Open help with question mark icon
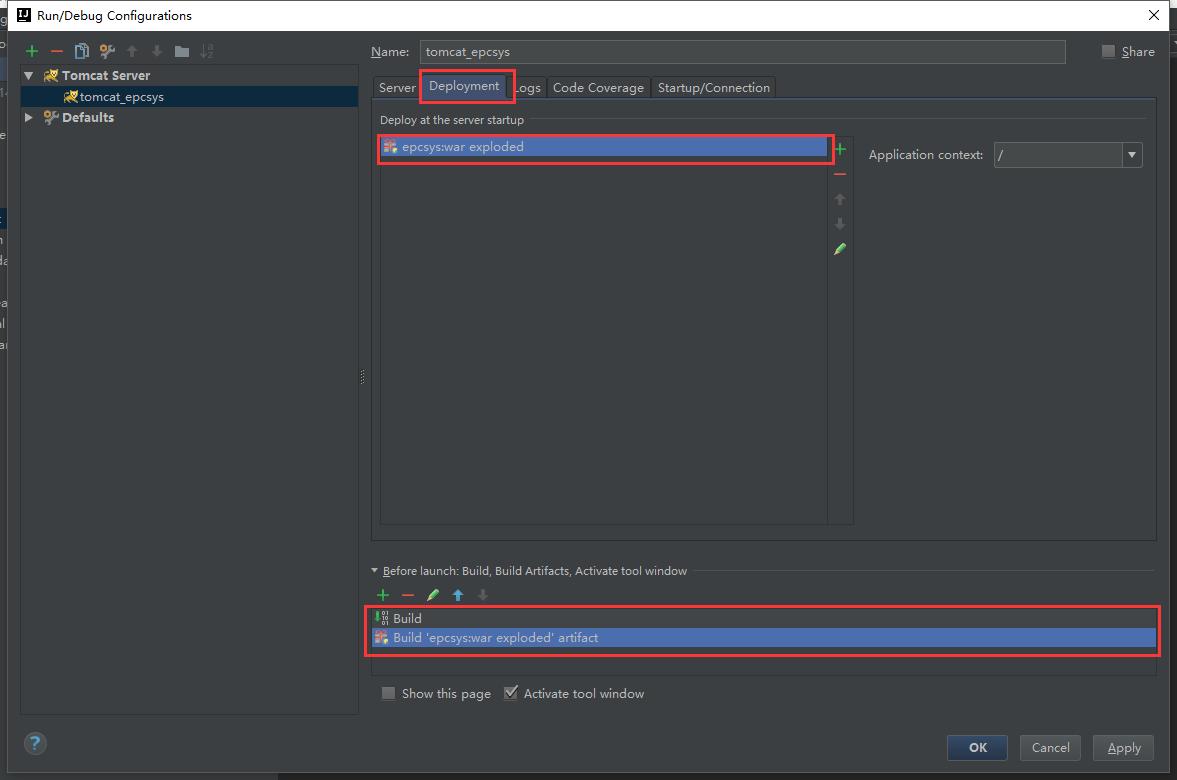Screen dimensions: 1177x780 coord(35,743)
